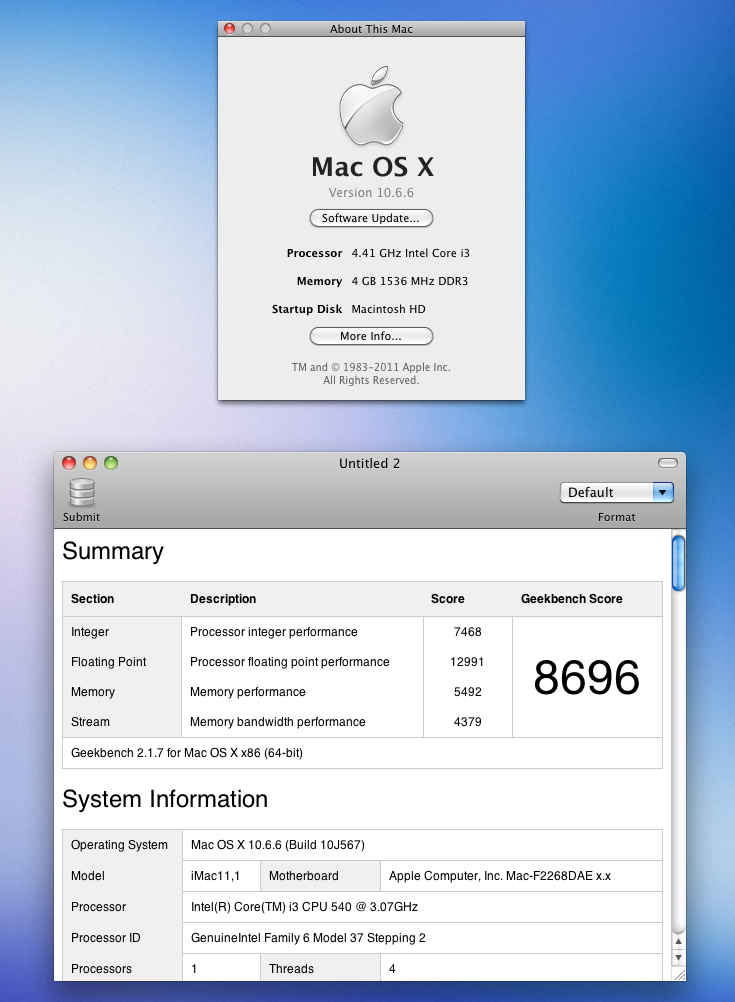Screen dimensions: 735x1002
Task: Select Stream score 4379
Action: (x=467, y=722)
